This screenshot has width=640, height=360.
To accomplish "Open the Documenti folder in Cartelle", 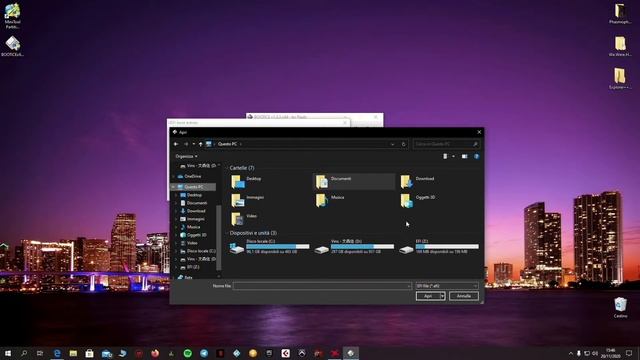I will (354, 181).
